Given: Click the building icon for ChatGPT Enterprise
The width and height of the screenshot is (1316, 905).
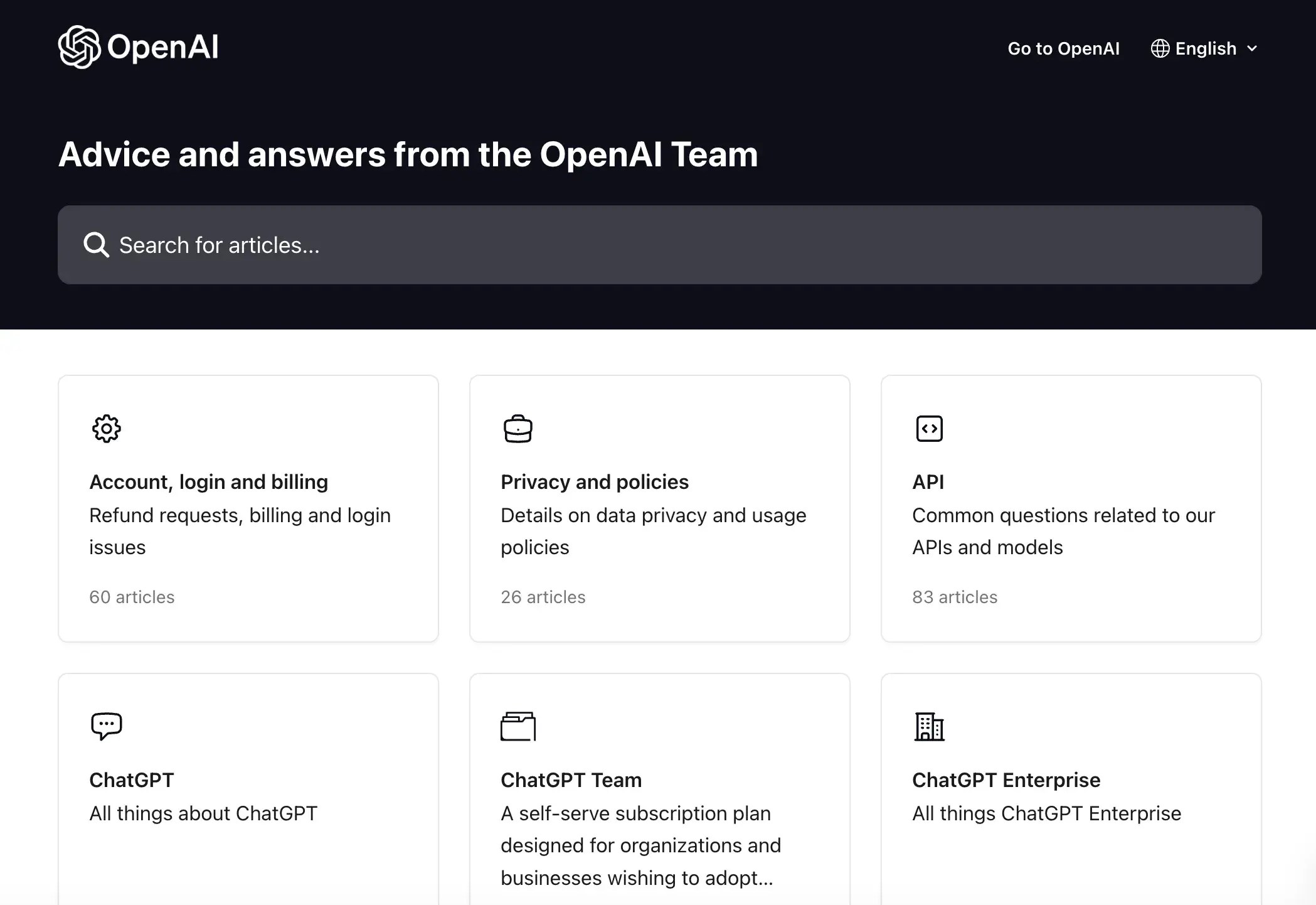Looking at the screenshot, I should (x=929, y=727).
